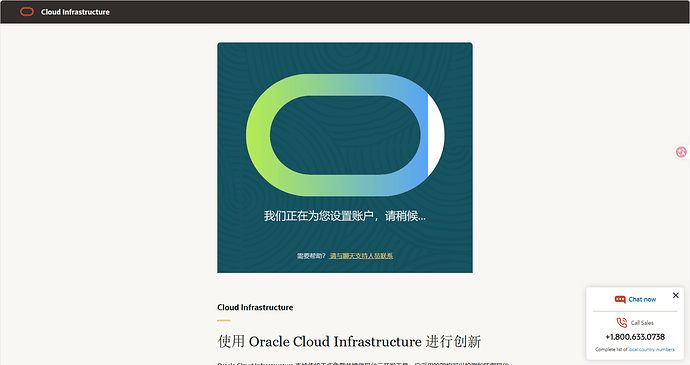Click the Cloud Infrastructure section heading
This screenshot has width=690, height=365.
click(x=255, y=307)
